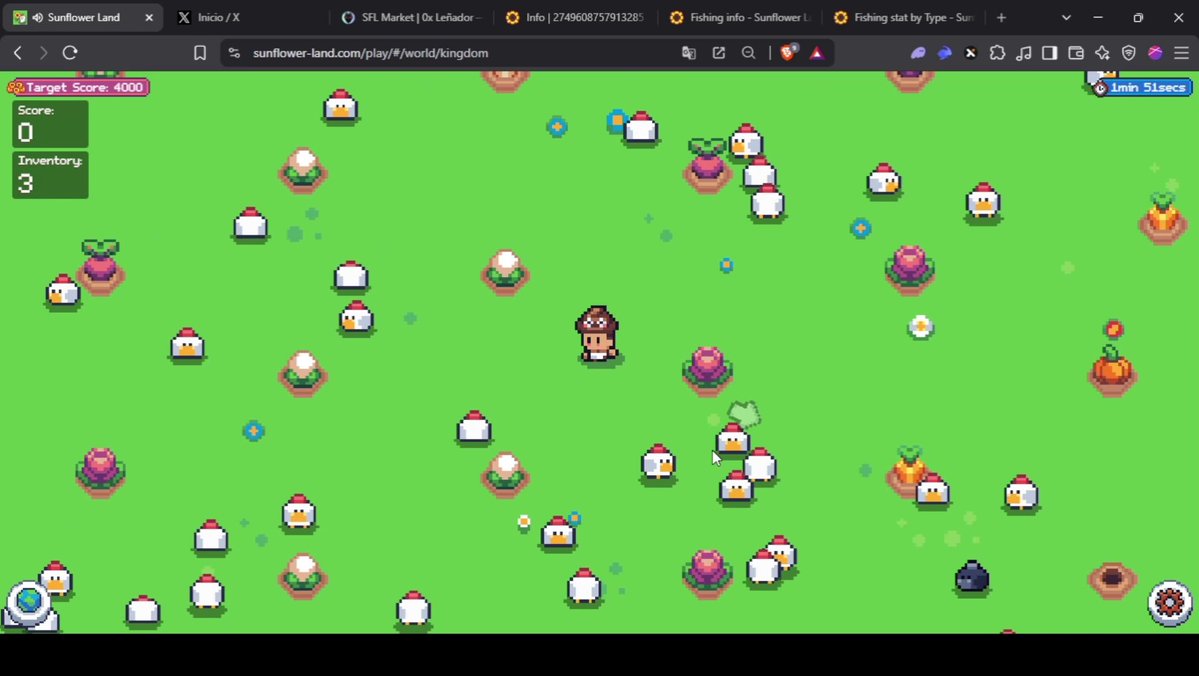Click the Score panel
Image resolution: width=1199 pixels, height=676 pixels.
click(50, 124)
